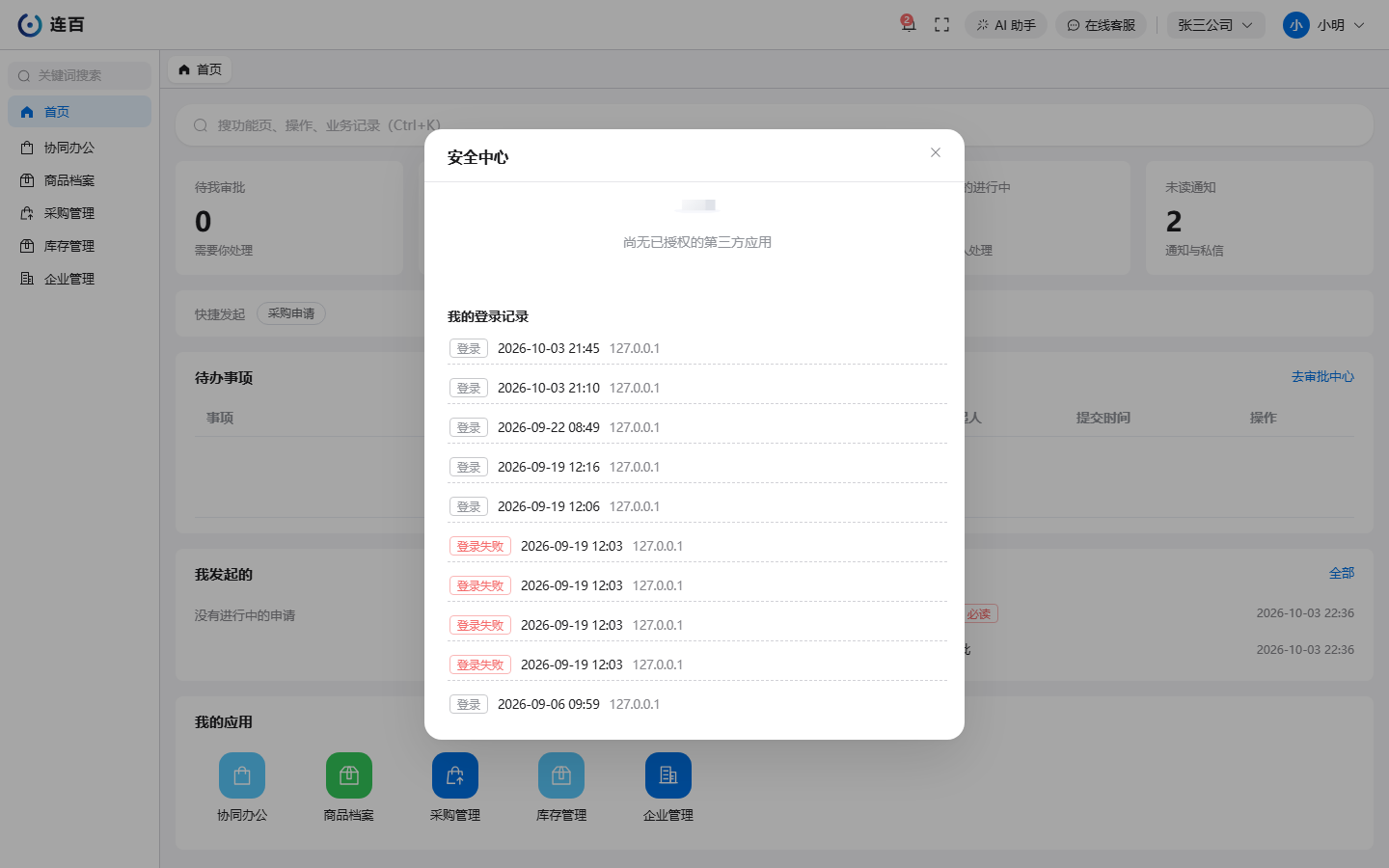Click the 待我审批 card showing 0
The width and height of the screenshot is (1389, 868).
point(289,218)
